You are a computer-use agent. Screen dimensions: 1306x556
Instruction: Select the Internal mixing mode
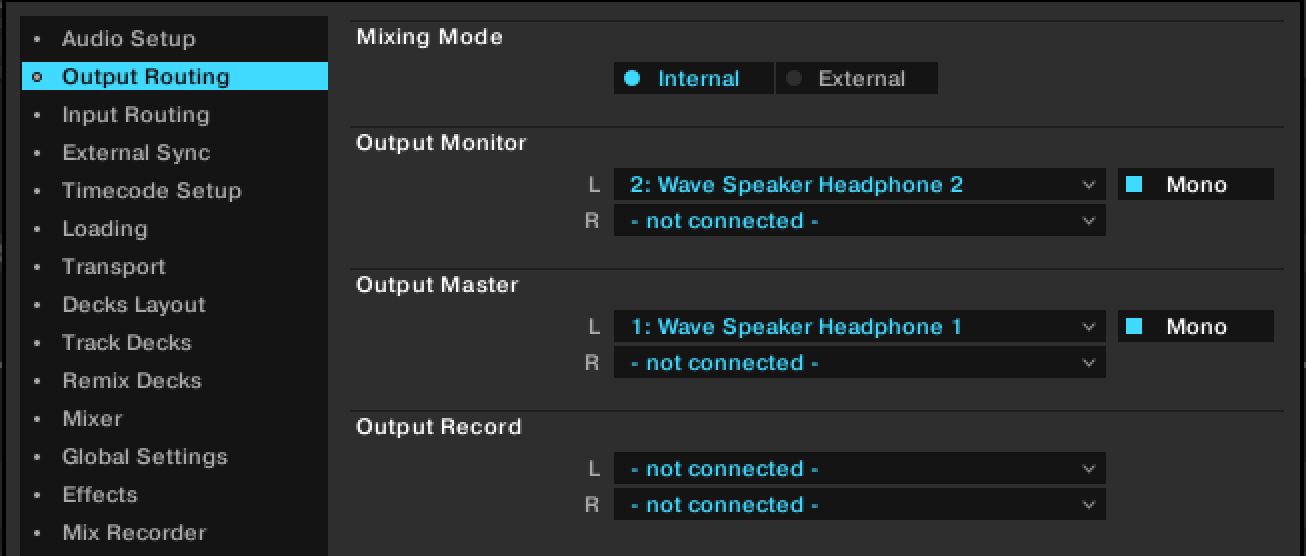point(694,79)
